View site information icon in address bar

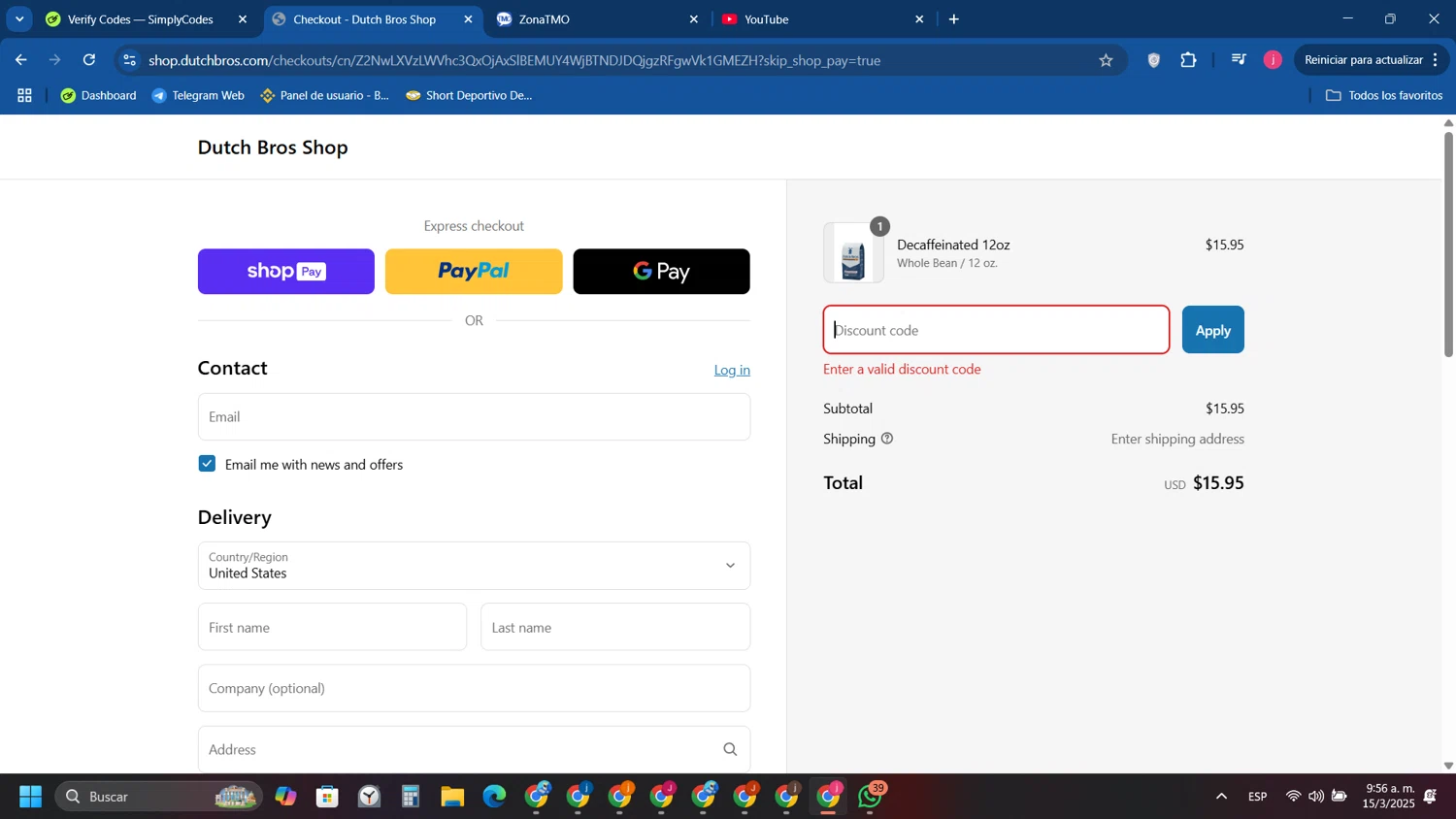(130, 60)
